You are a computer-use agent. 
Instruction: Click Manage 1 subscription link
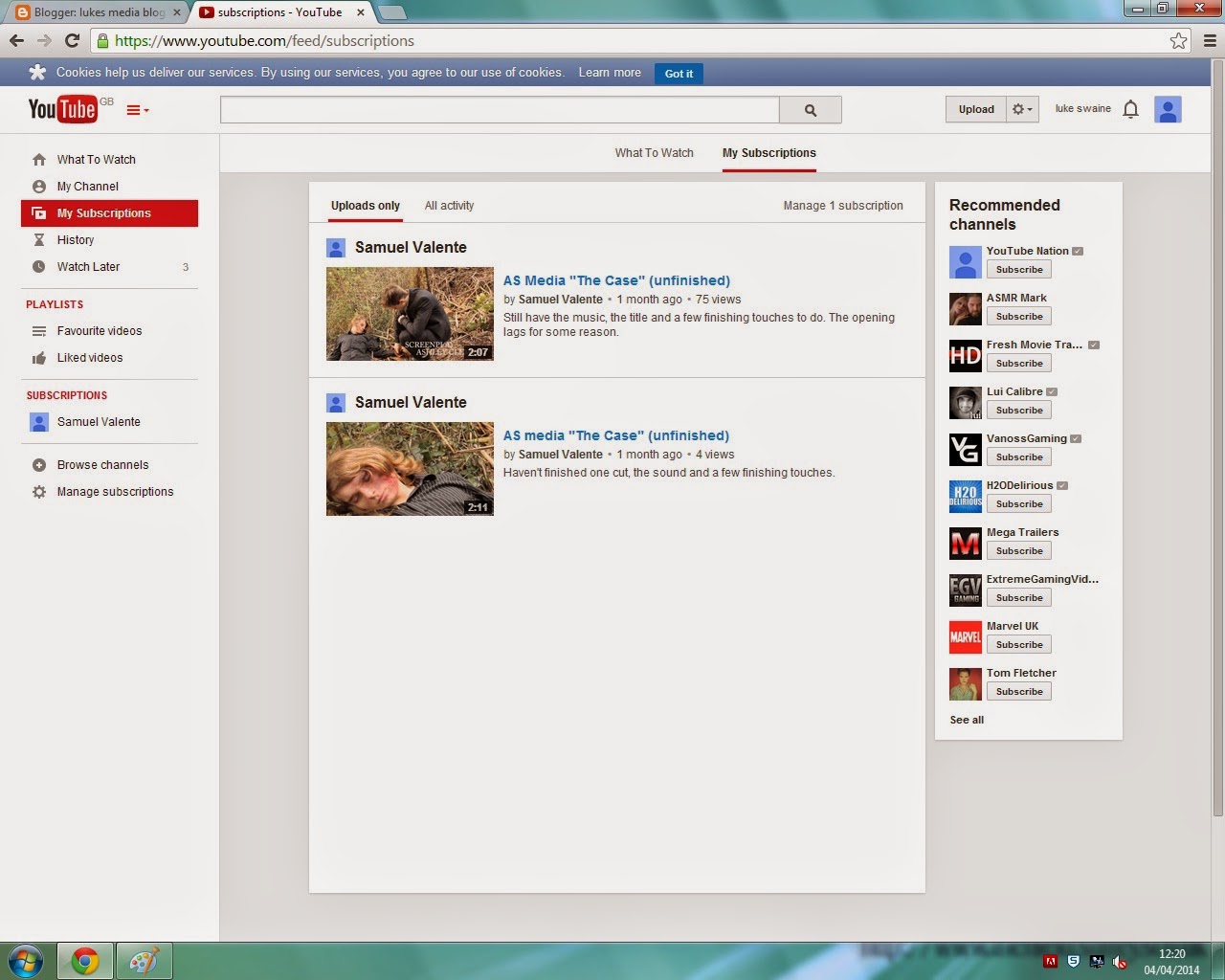tap(842, 206)
